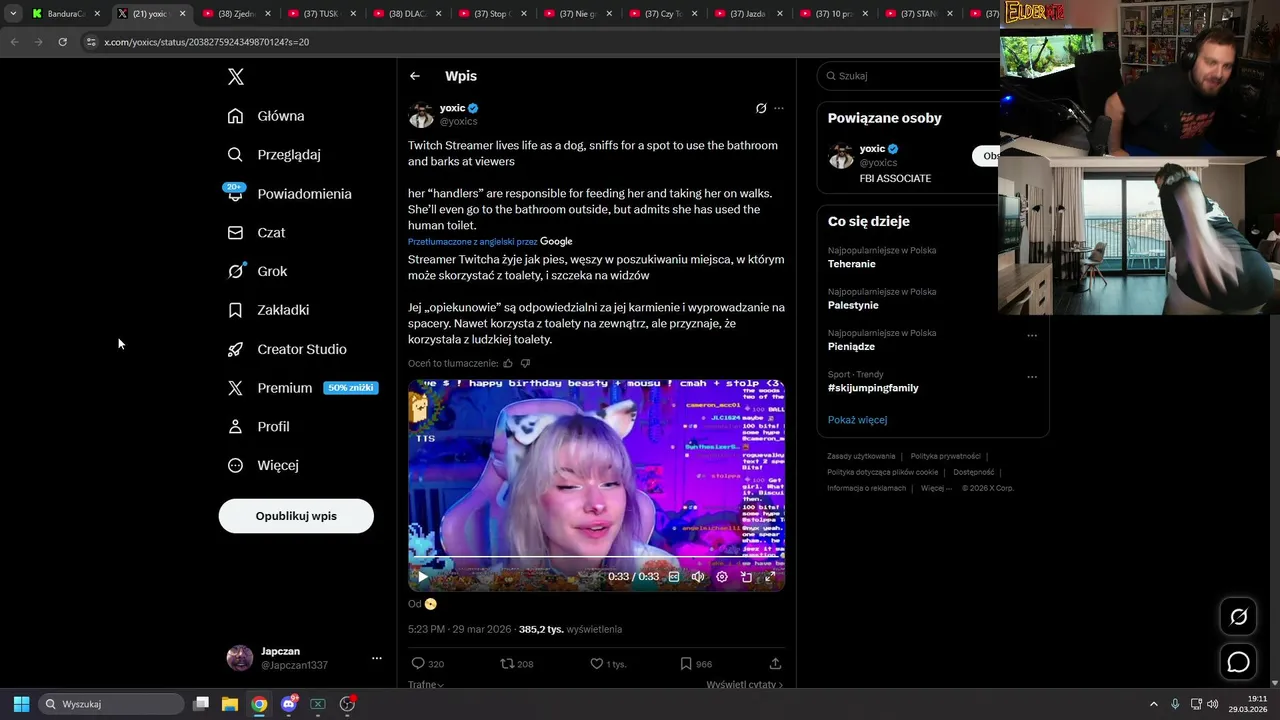Open the post's more options menu
The image size is (1280, 720).
tap(779, 108)
